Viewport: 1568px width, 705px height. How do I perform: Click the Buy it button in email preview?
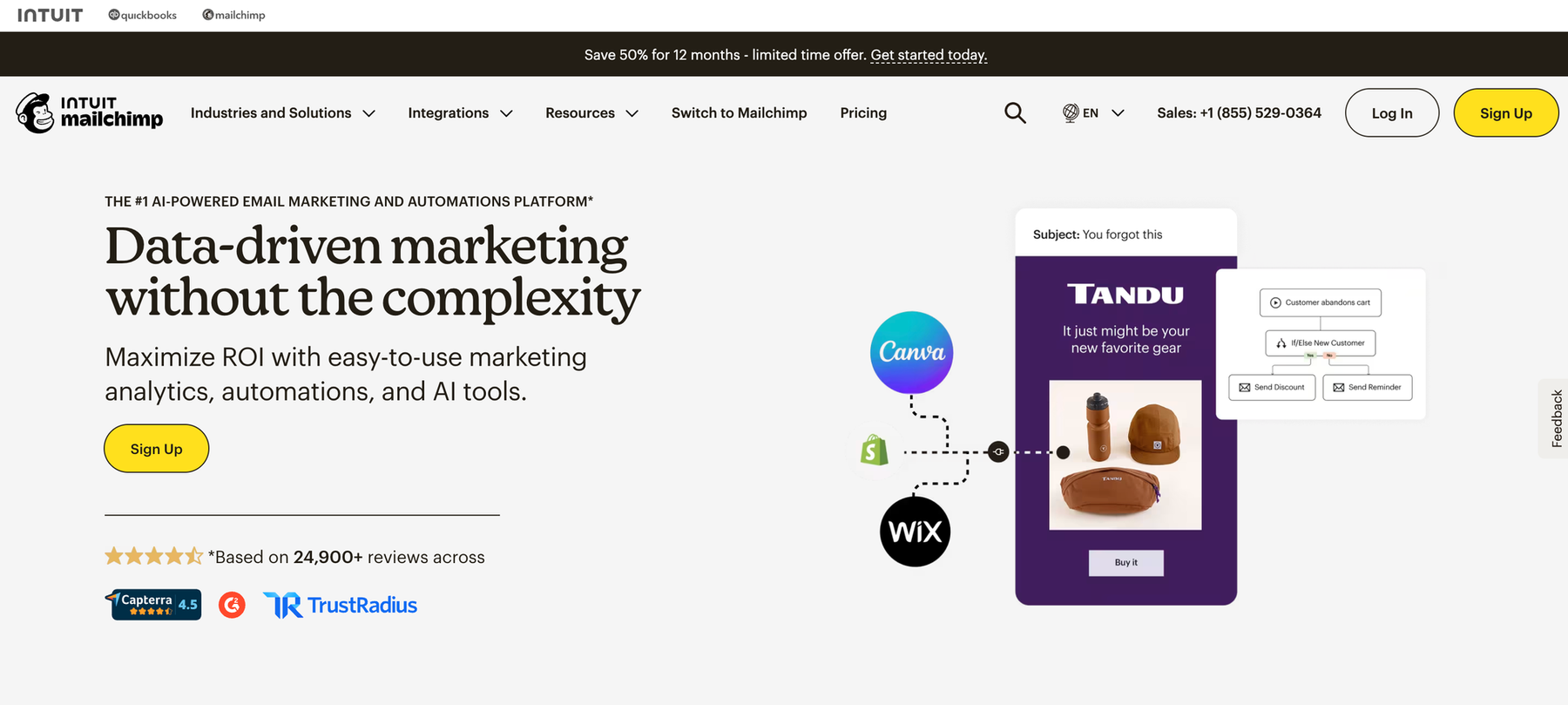click(x=1125, y=563)
